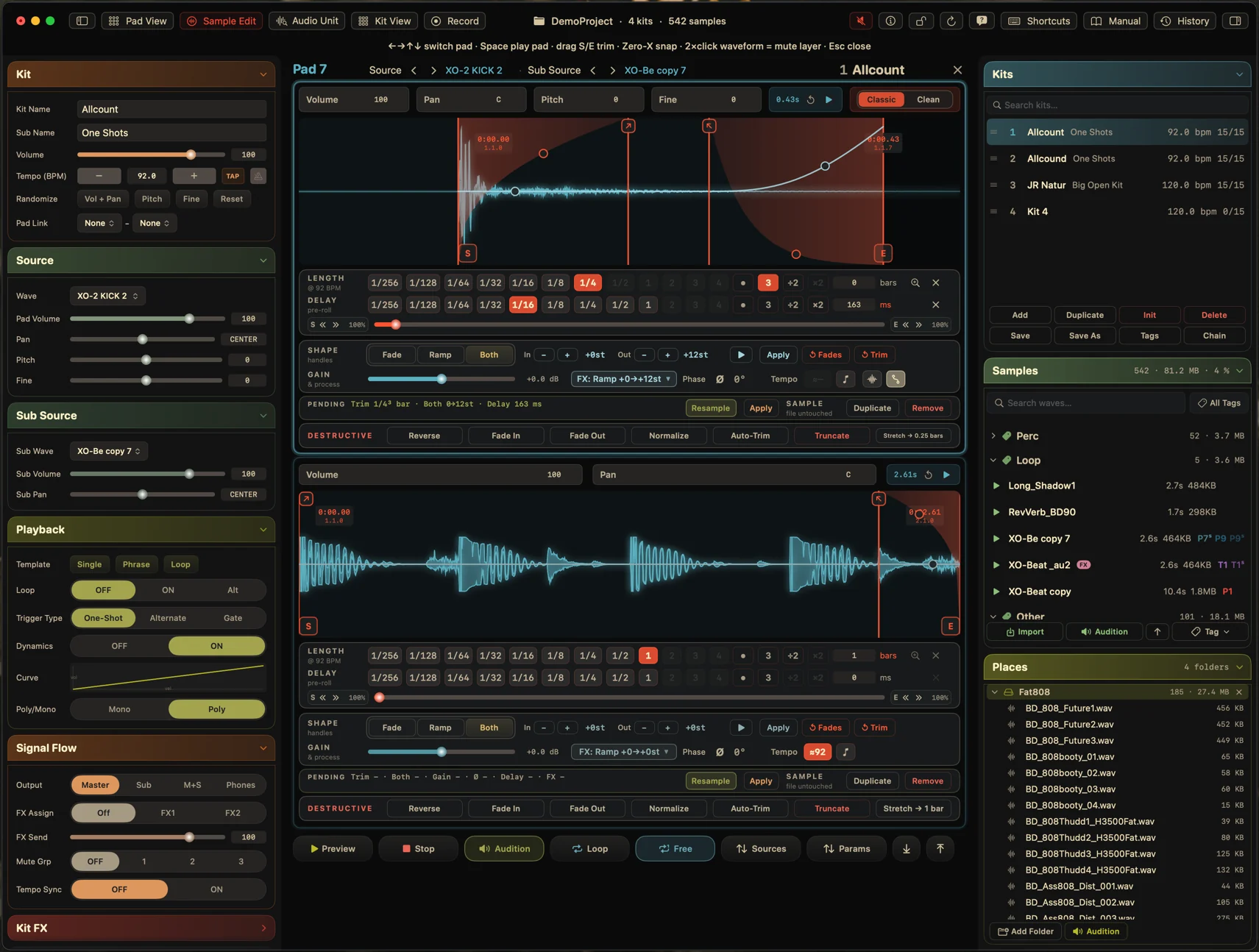Open the info icon in top toolbar

coord(890,21)
